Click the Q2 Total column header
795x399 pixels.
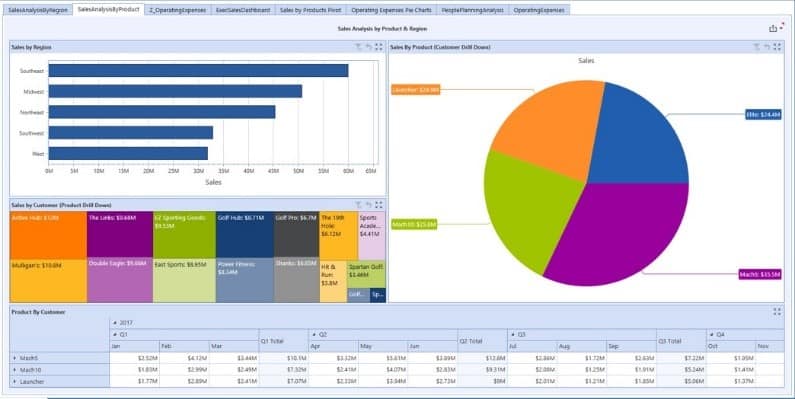[x=482, y=341]
